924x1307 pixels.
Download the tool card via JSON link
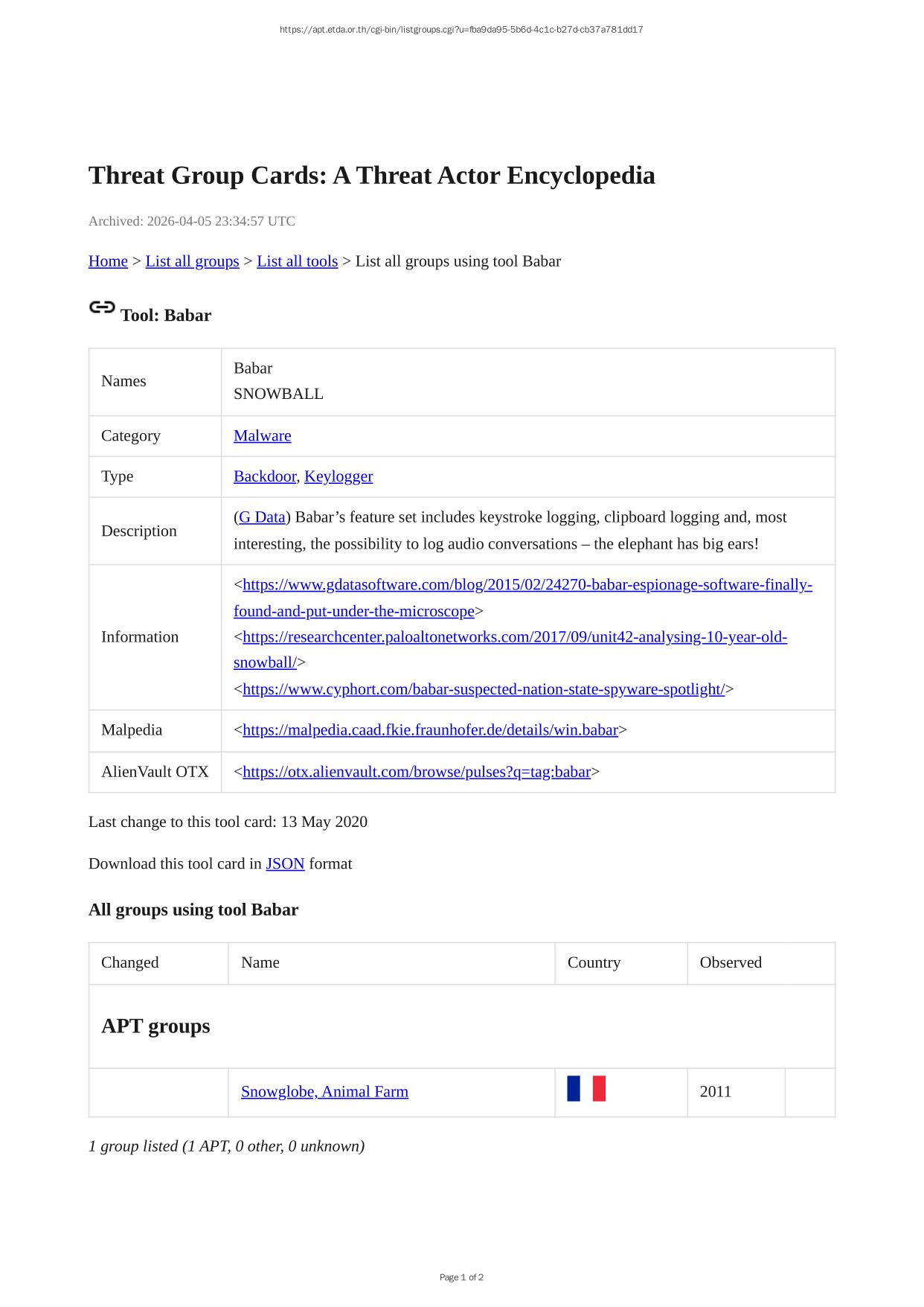(285, 864)
